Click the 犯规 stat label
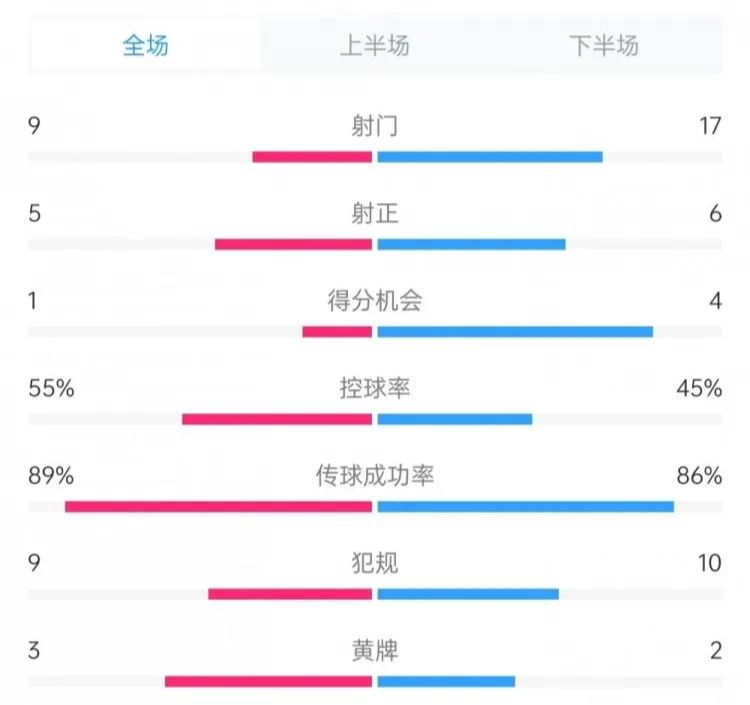 click(x=375, y=563)
